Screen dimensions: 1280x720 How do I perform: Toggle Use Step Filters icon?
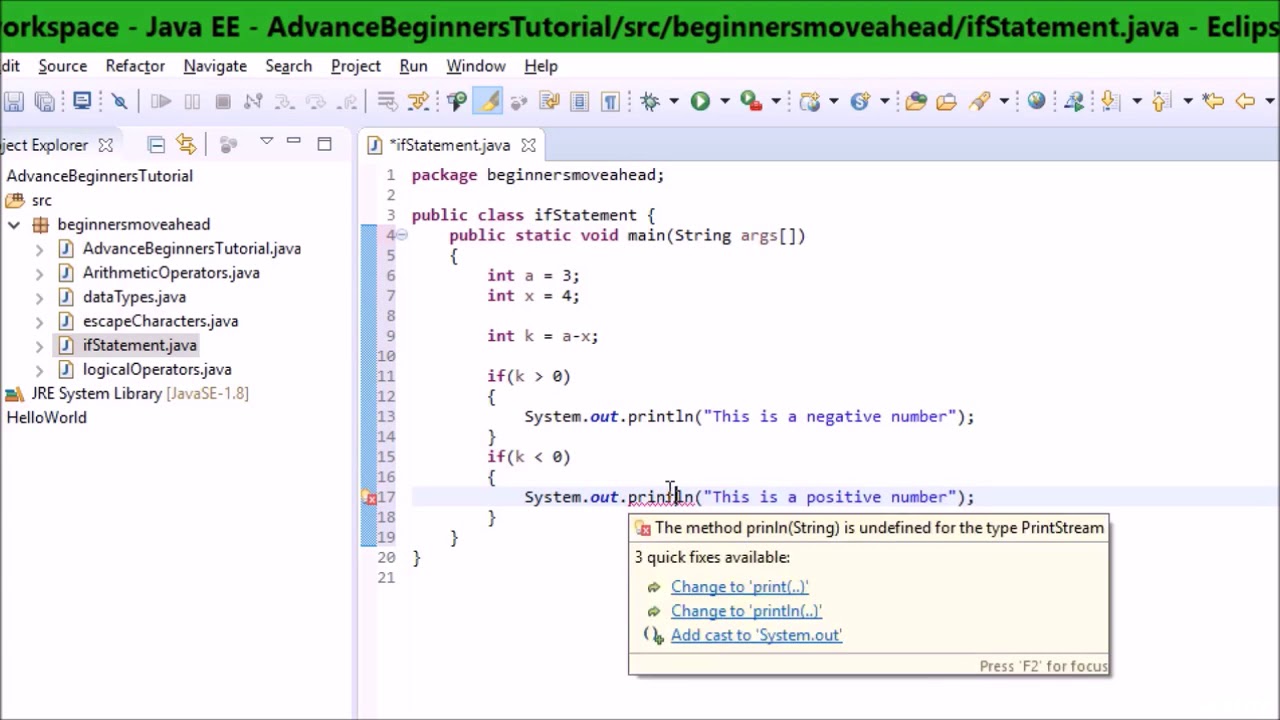point(418,101)
